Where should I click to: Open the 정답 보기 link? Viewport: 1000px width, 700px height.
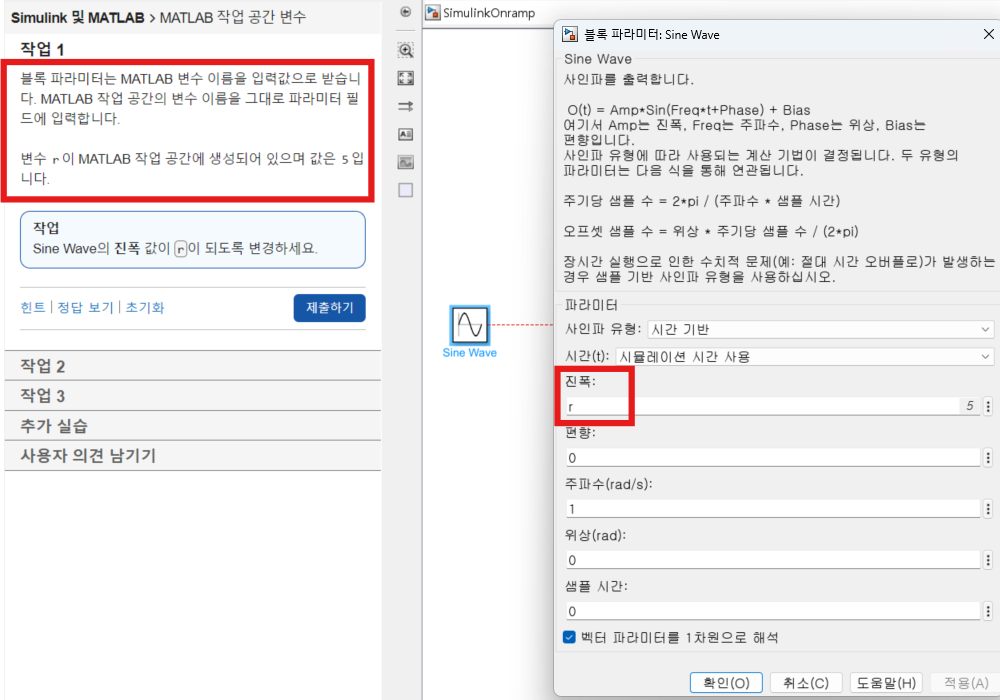(85, 307)
